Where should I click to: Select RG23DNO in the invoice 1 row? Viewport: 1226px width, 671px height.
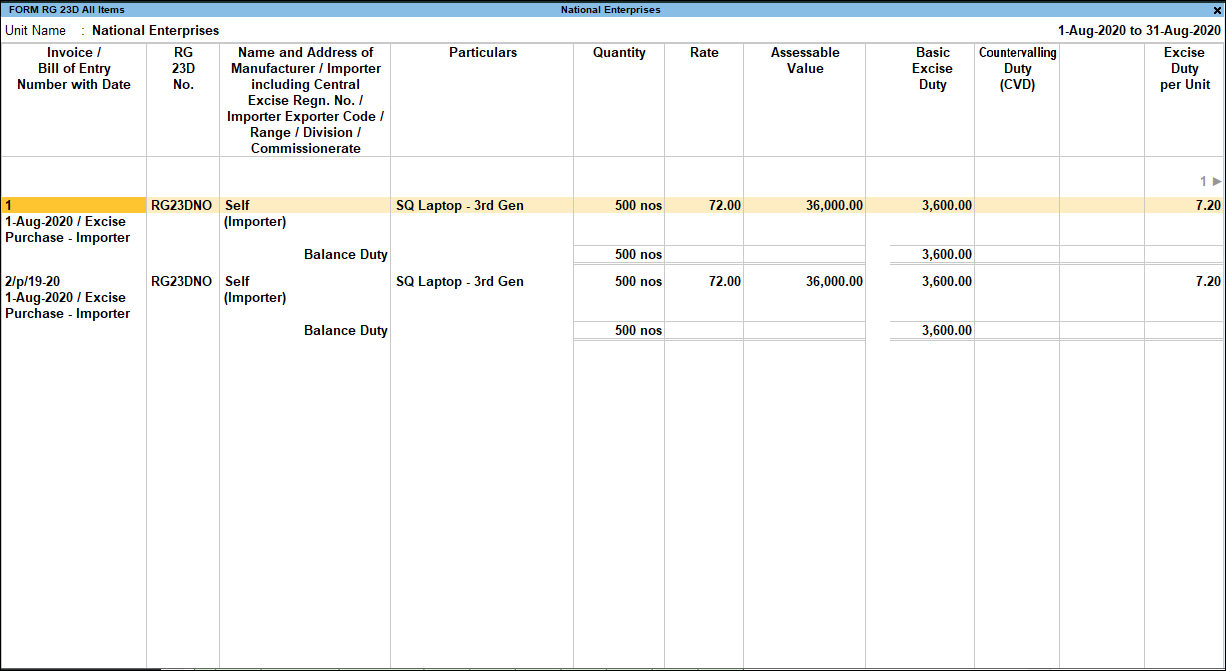(182, 205)
